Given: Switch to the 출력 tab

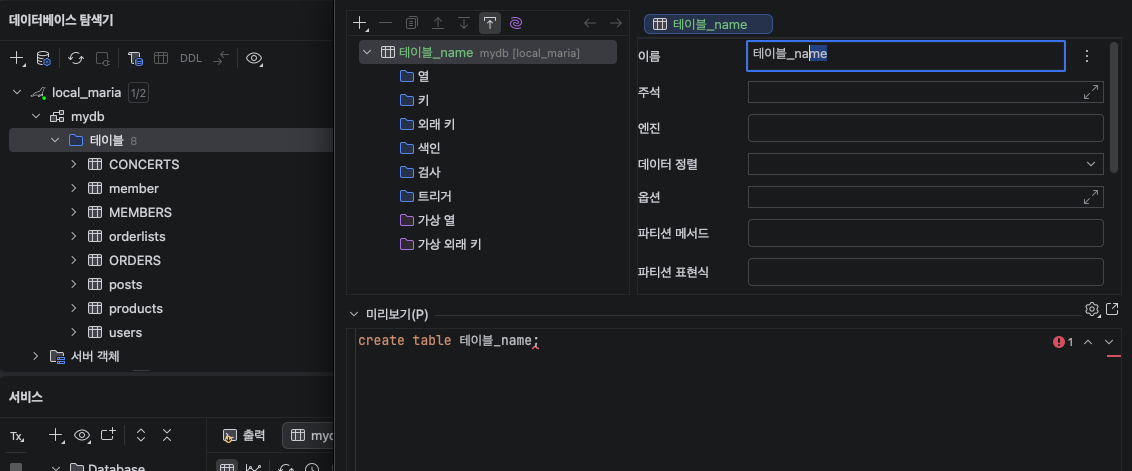Looking at the screenshot, I should (x=245, y=435).
